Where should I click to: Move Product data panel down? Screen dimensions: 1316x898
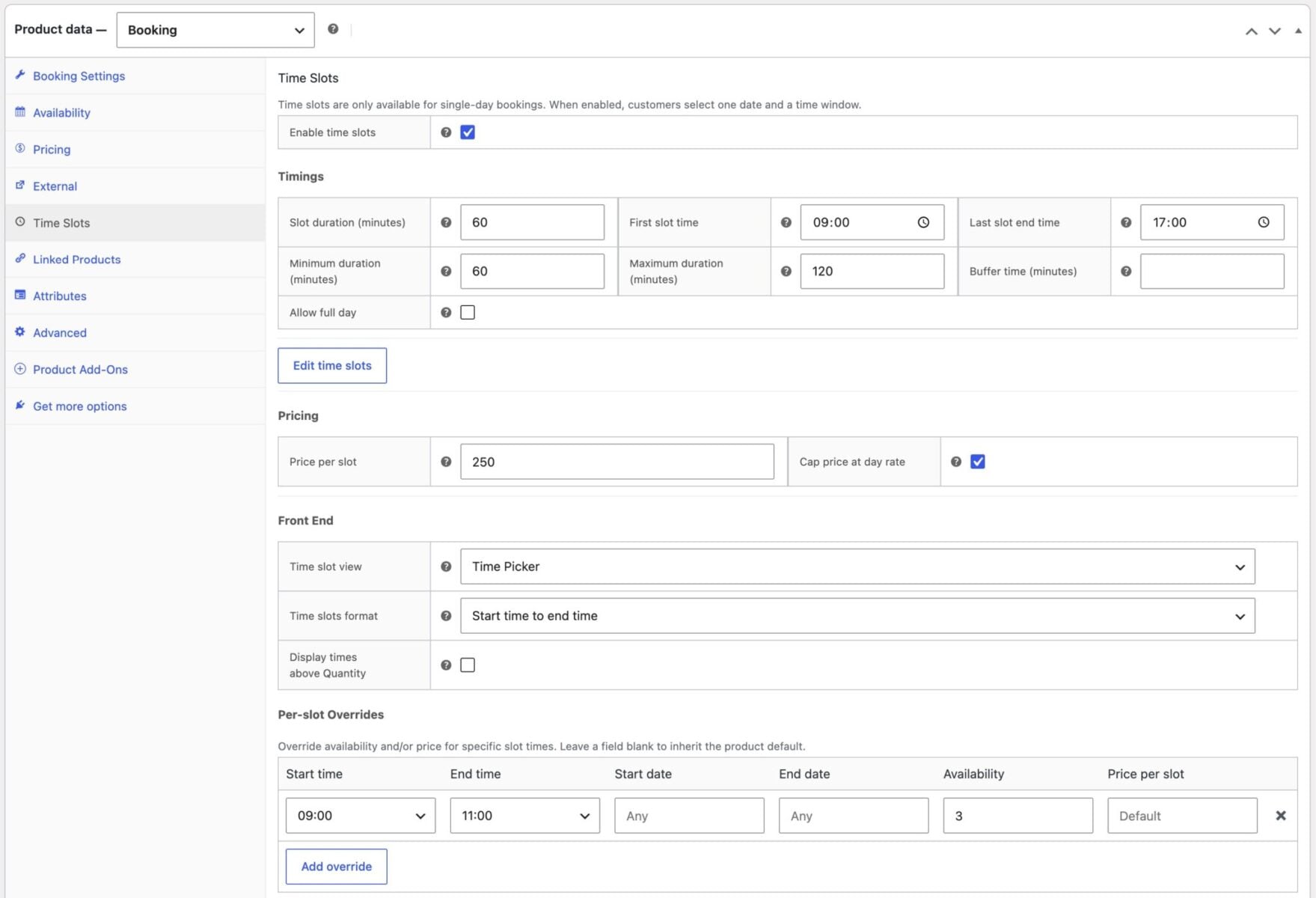[x=1275, y=31]
